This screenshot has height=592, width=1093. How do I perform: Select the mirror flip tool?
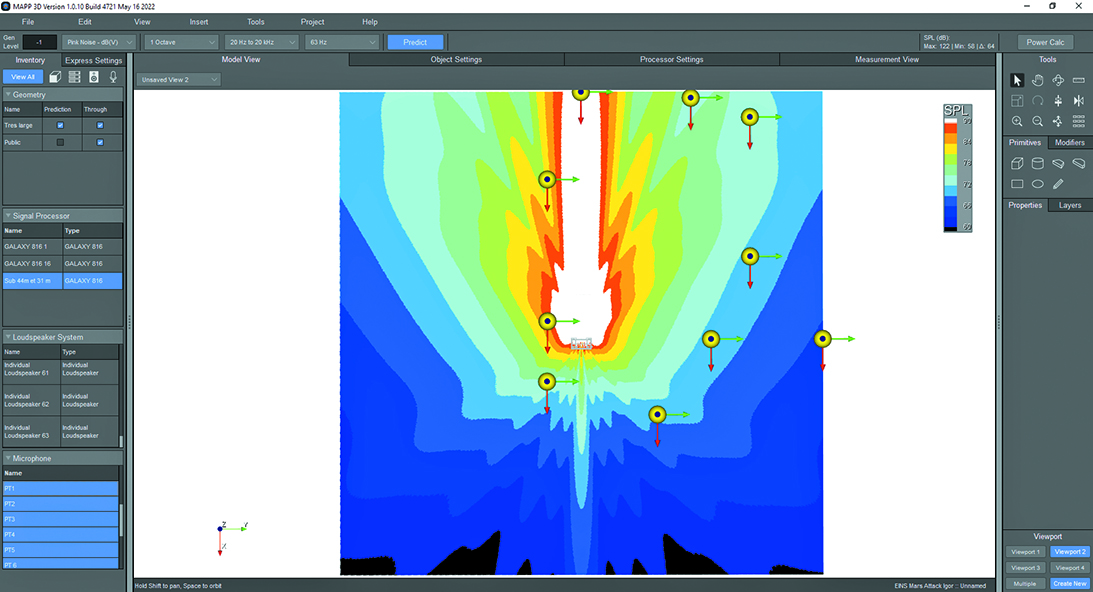point(1078,100)
